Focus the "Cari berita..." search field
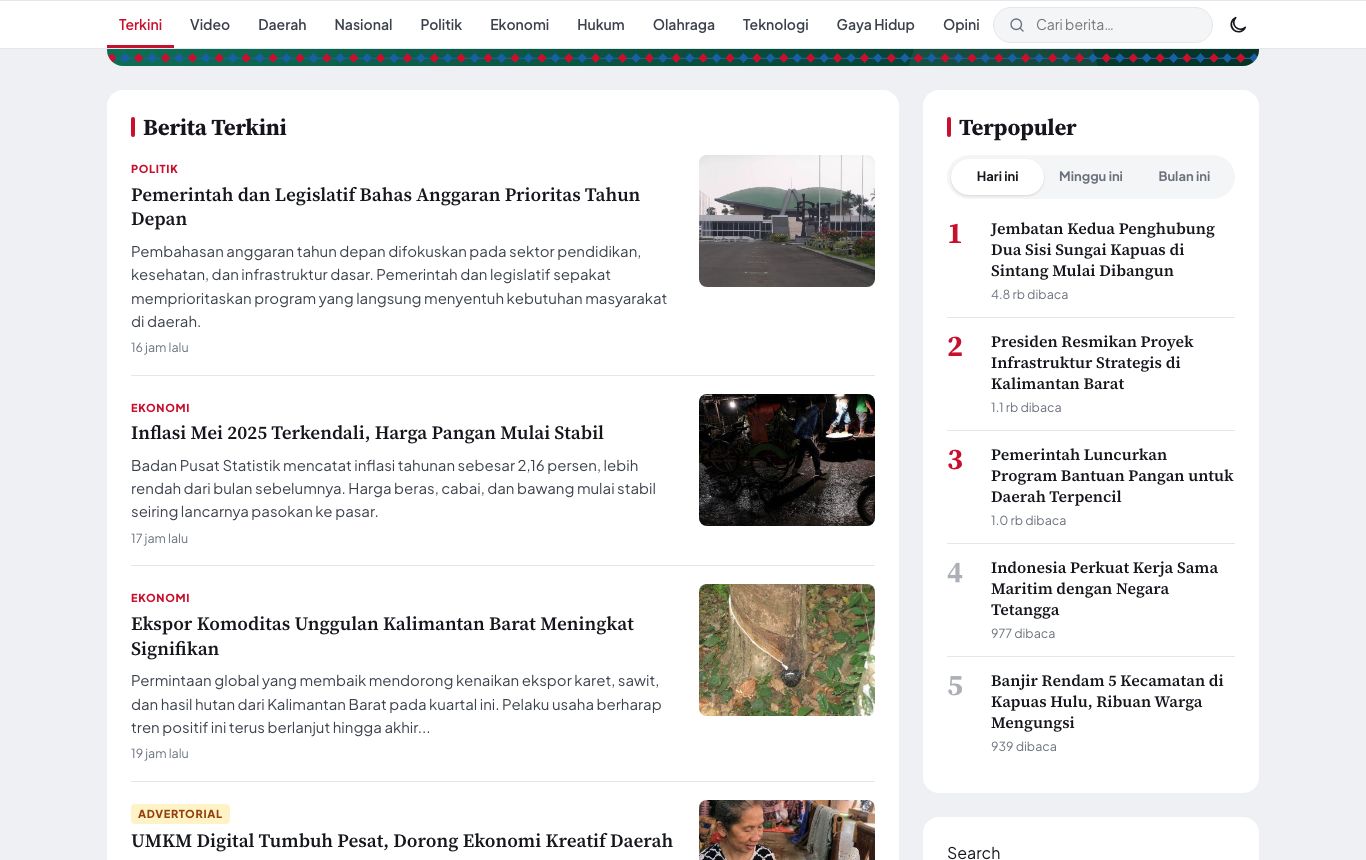This screenshot has height=860, width=1366. click(x=1103, y=25)
